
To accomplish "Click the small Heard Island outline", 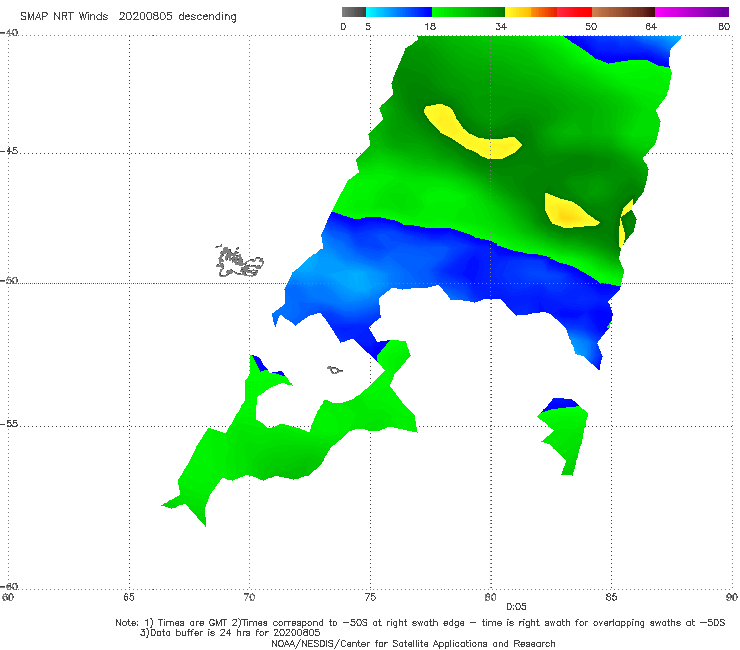I will tap(335, 370).
